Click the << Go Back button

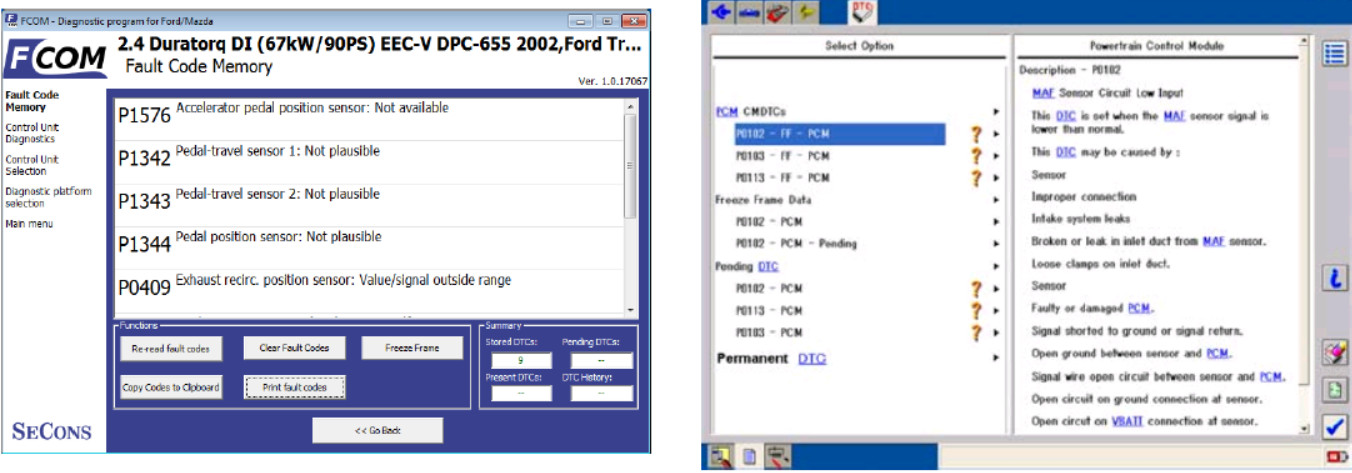[x=377, y=430]
